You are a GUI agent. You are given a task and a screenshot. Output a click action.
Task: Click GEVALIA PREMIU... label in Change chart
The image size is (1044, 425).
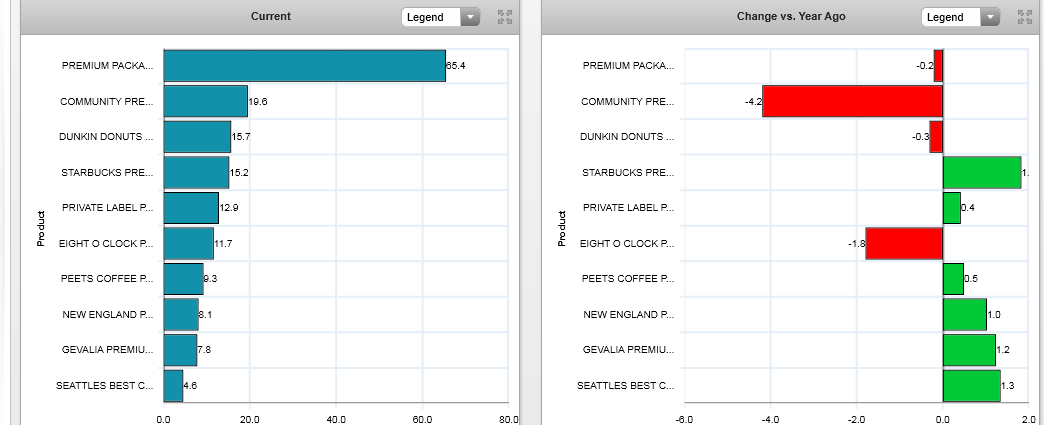point(628,350)
